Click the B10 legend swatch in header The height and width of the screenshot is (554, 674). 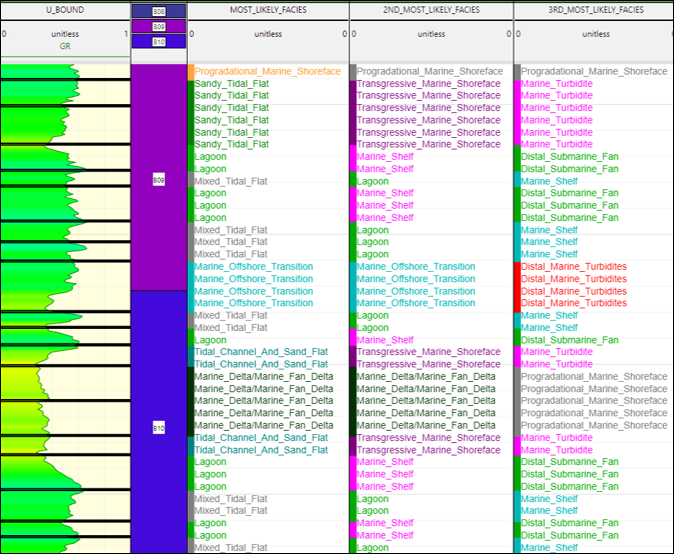click(159, 42)
